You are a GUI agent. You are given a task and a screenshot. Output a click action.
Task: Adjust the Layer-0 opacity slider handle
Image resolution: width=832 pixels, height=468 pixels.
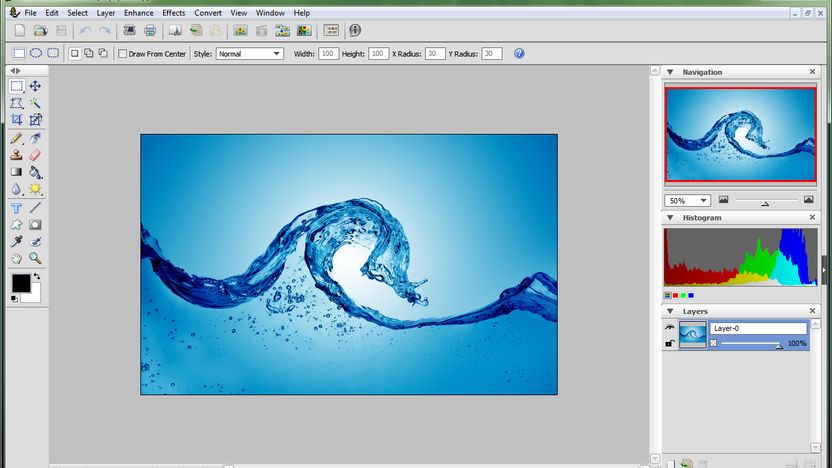(x=778, y=346)
